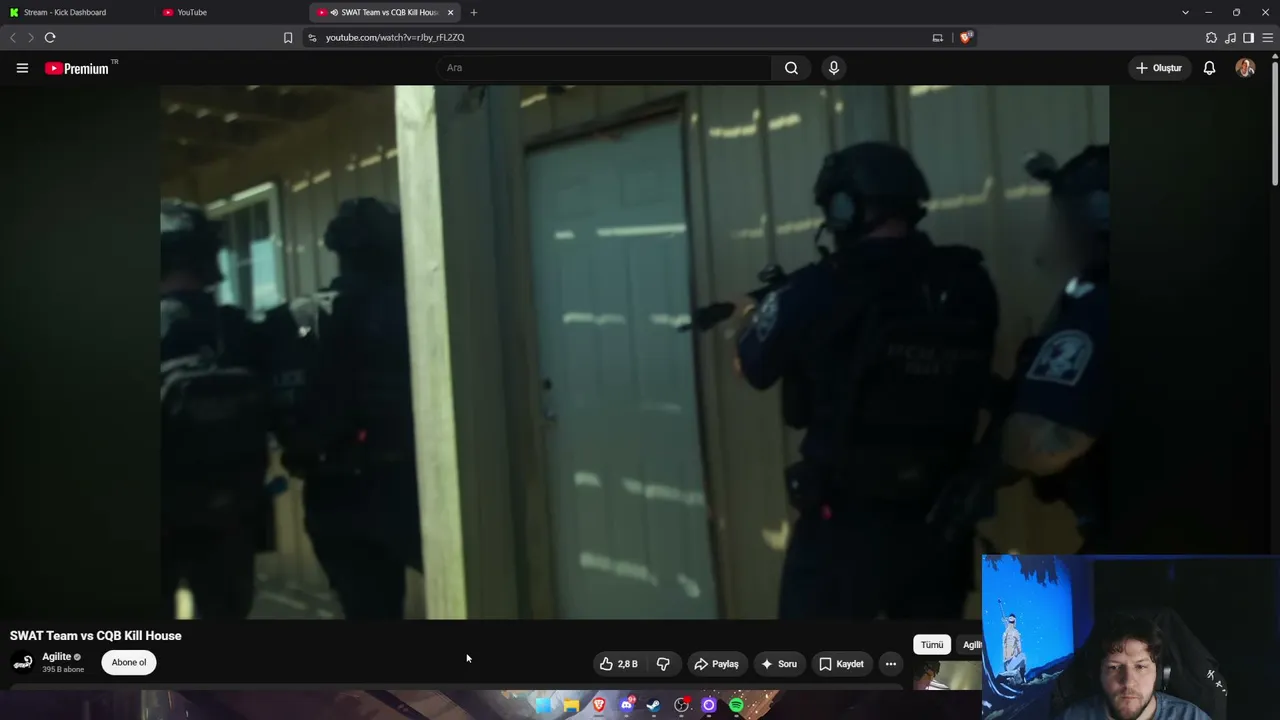Click the YouTube search magnifier button
This screenshot has width=1280, height=720.
791,68
